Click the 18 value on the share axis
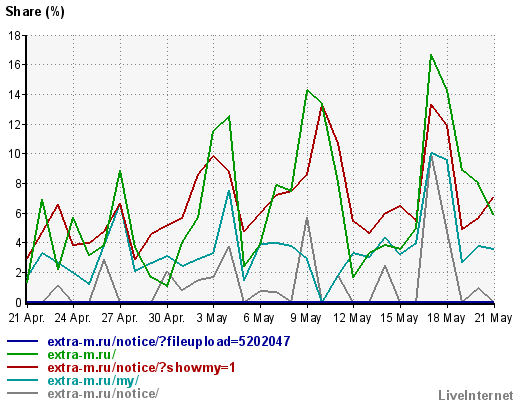 click(14, 35)
